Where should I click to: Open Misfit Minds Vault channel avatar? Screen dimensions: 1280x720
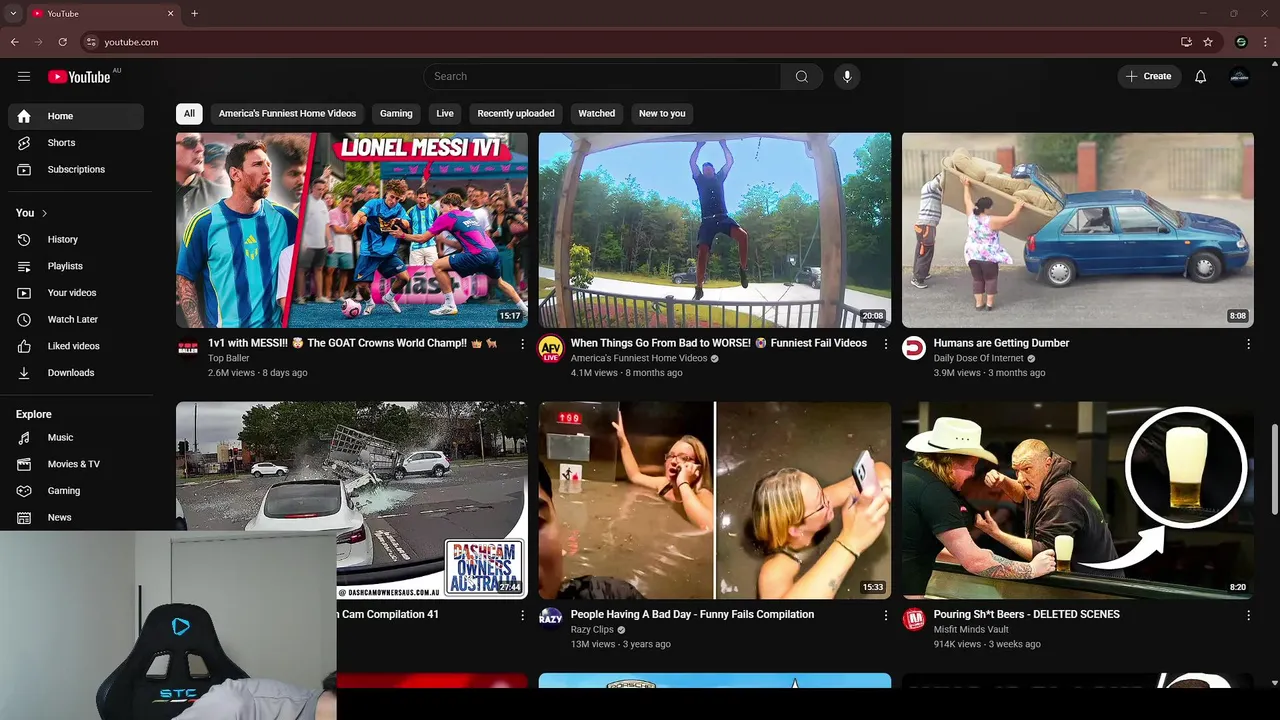914,619
